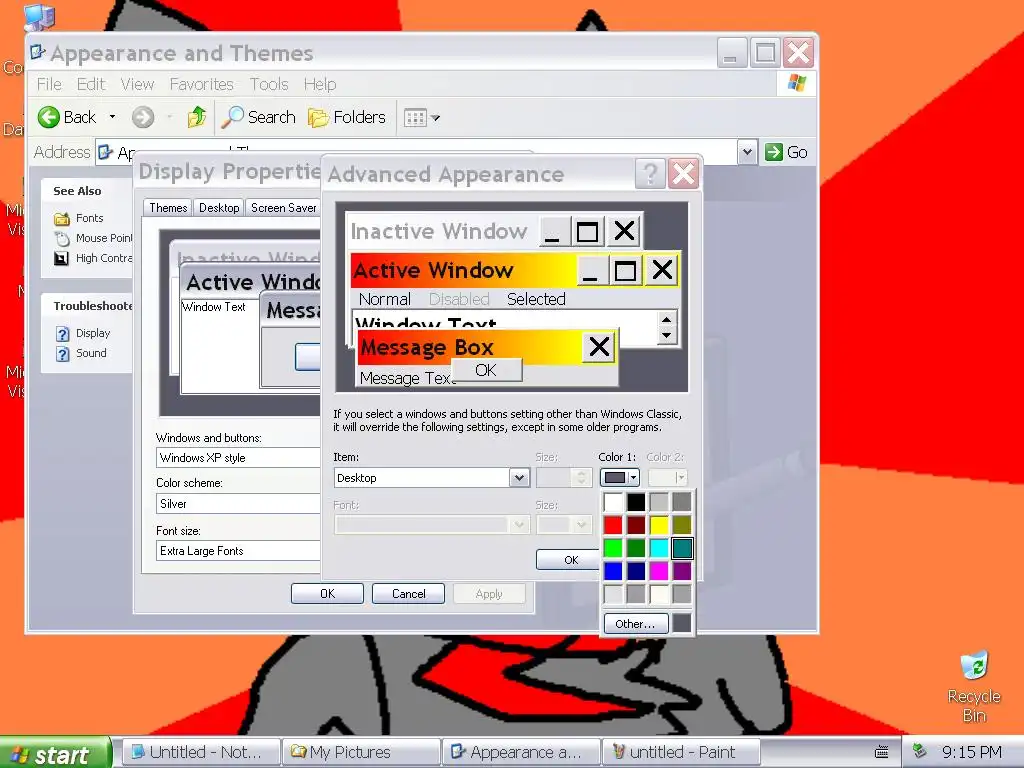Open the View menu

pyautogui.click(x=137, y=84)
